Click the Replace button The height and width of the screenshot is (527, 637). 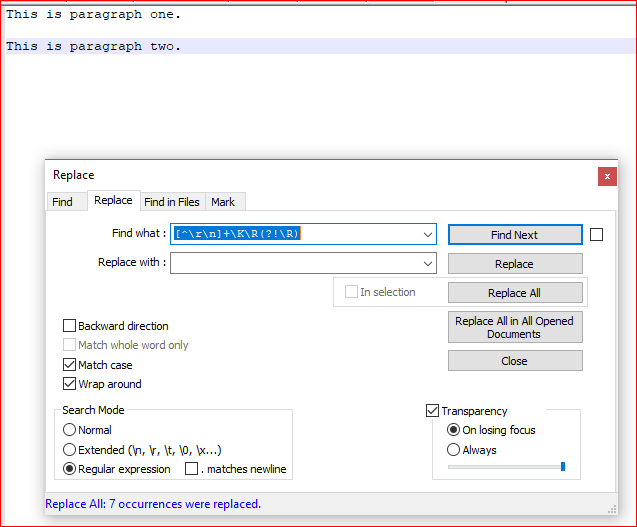coord(515,264)
